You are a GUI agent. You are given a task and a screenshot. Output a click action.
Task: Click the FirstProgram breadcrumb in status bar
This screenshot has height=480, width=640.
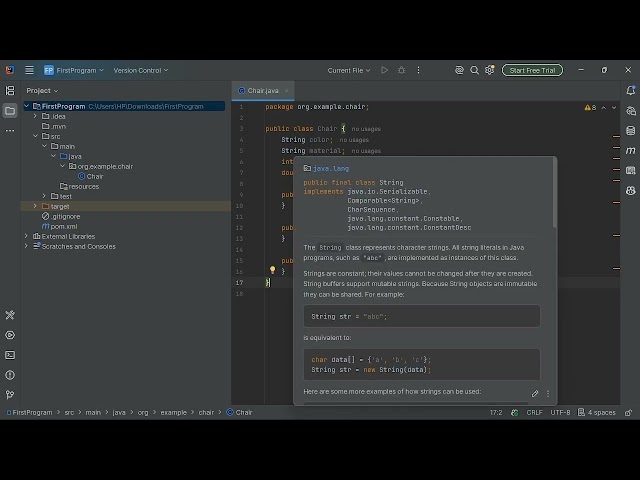[x=30, y=412]
